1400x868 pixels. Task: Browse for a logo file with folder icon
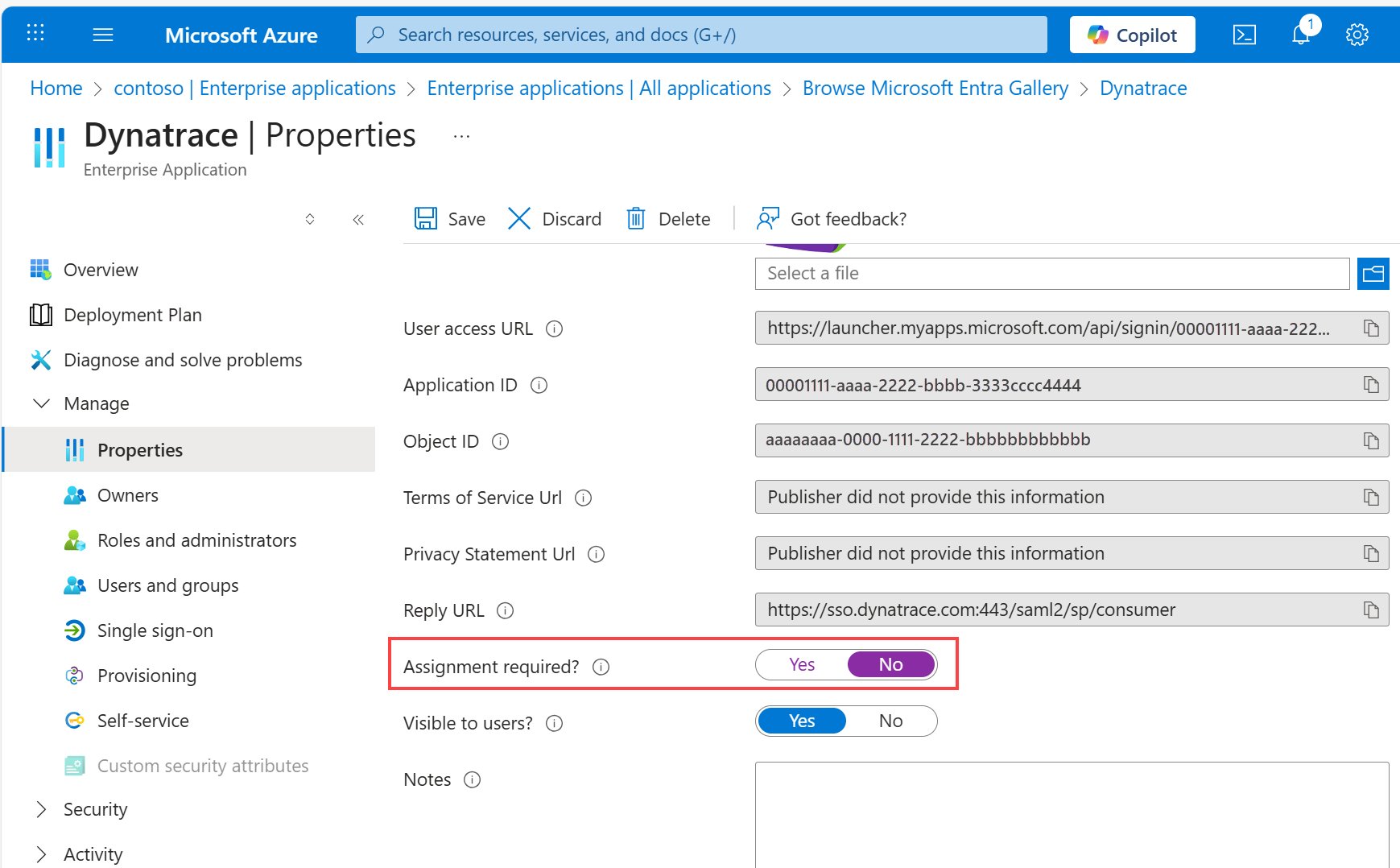coord(1373,274)
